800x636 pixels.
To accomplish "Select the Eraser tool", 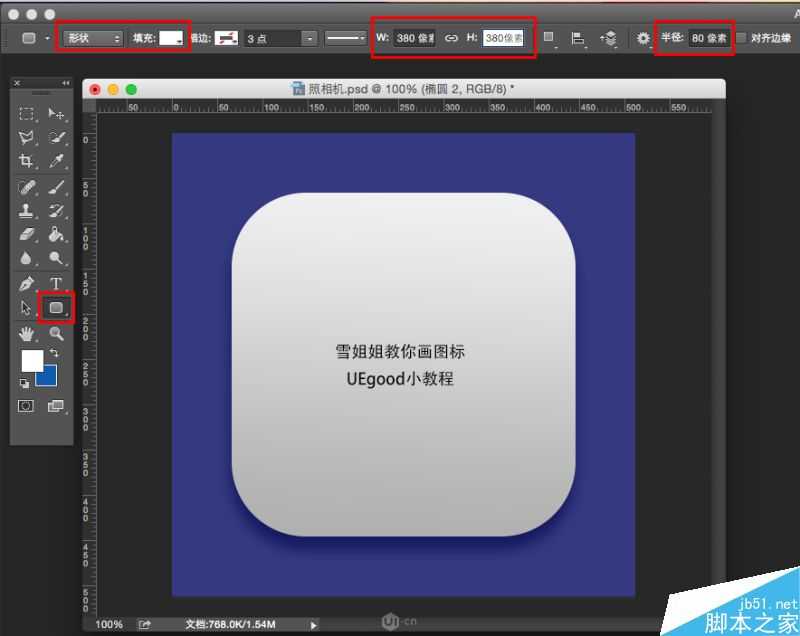I will point(24,232).
